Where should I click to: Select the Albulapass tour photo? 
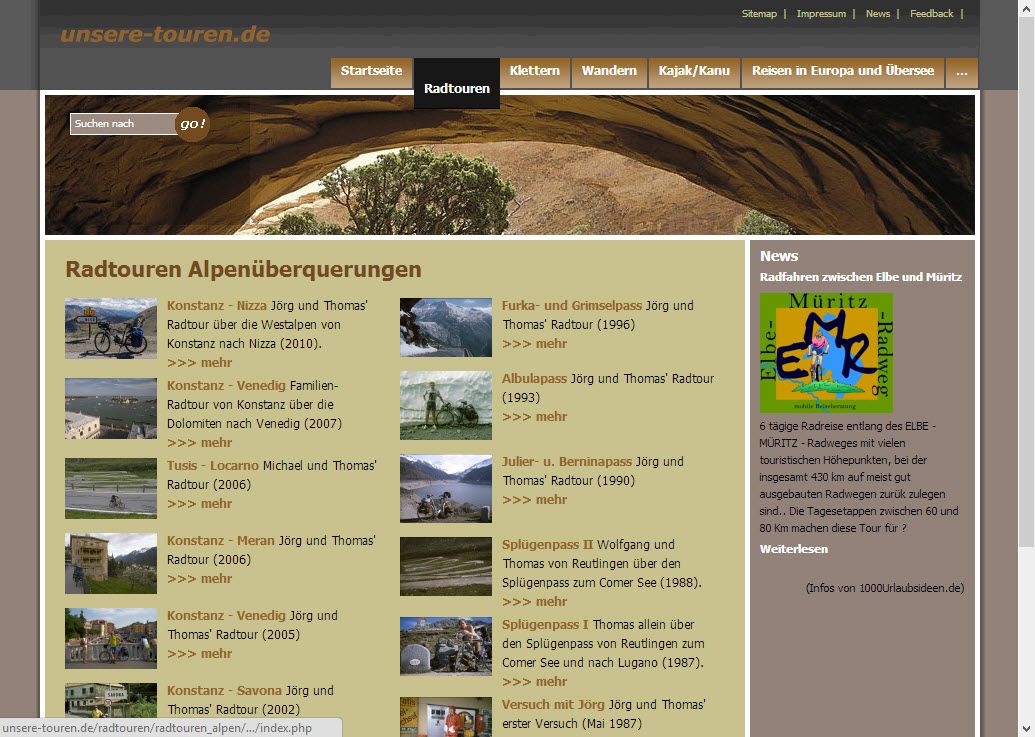pyautogui.click(x=446, y=405)
